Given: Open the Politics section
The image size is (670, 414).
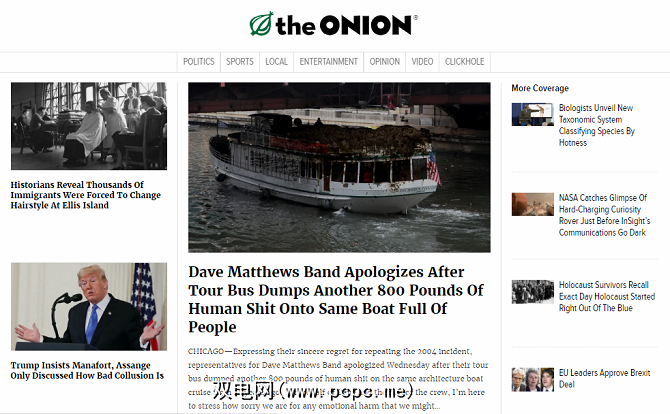Looking at the screenshot, I should pyautogui.click(x=199, y=62).
